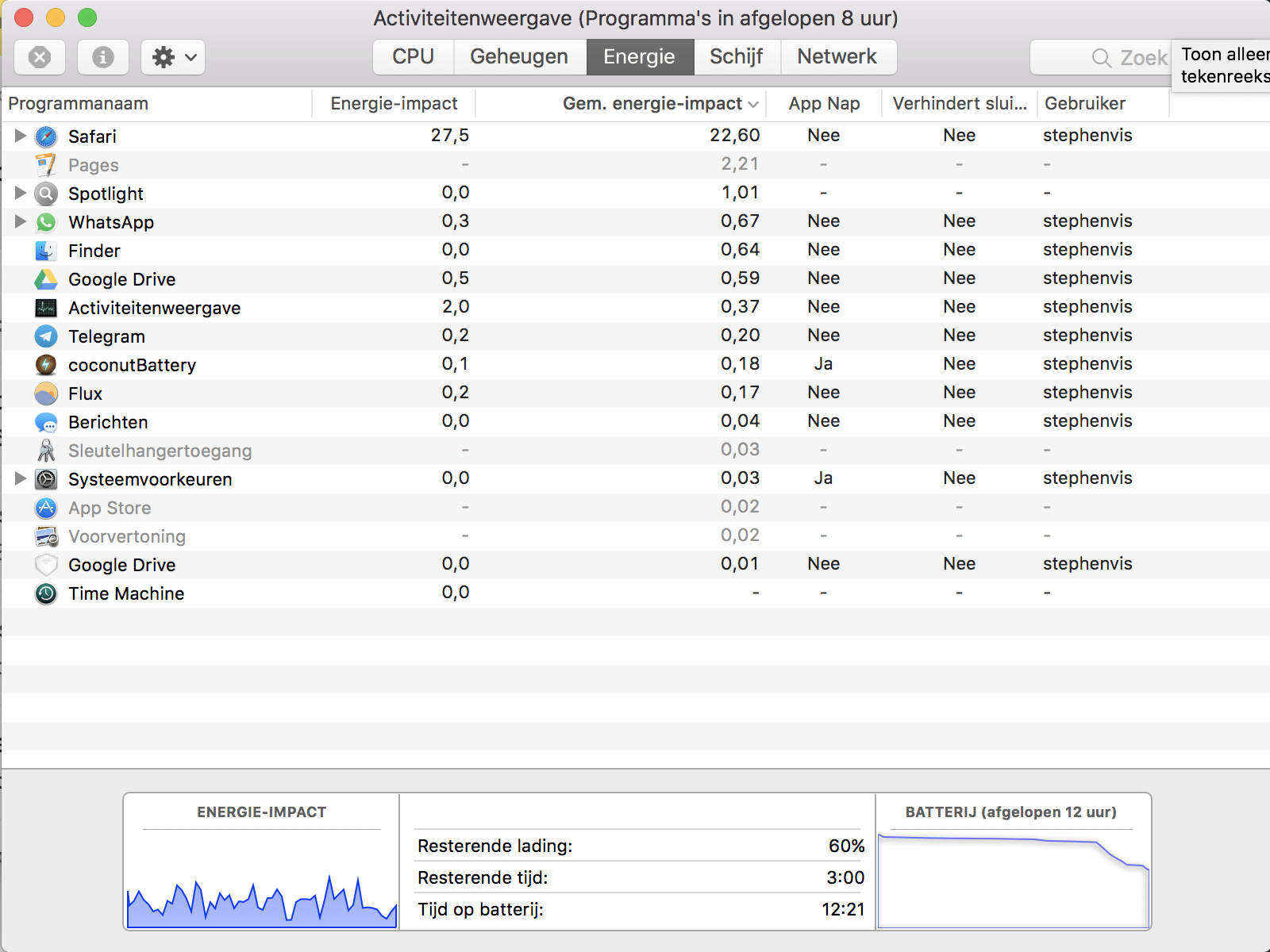
Task: Click the Activiteitenweergave app icon
Action: 46,308
